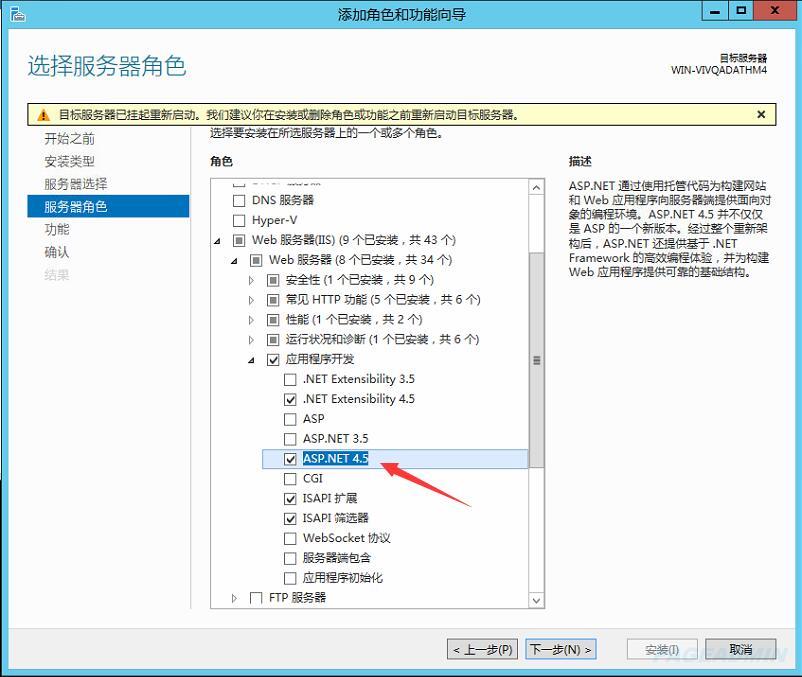Expand the 性能 tree node
Screen dimensions: 802x677
251,320
